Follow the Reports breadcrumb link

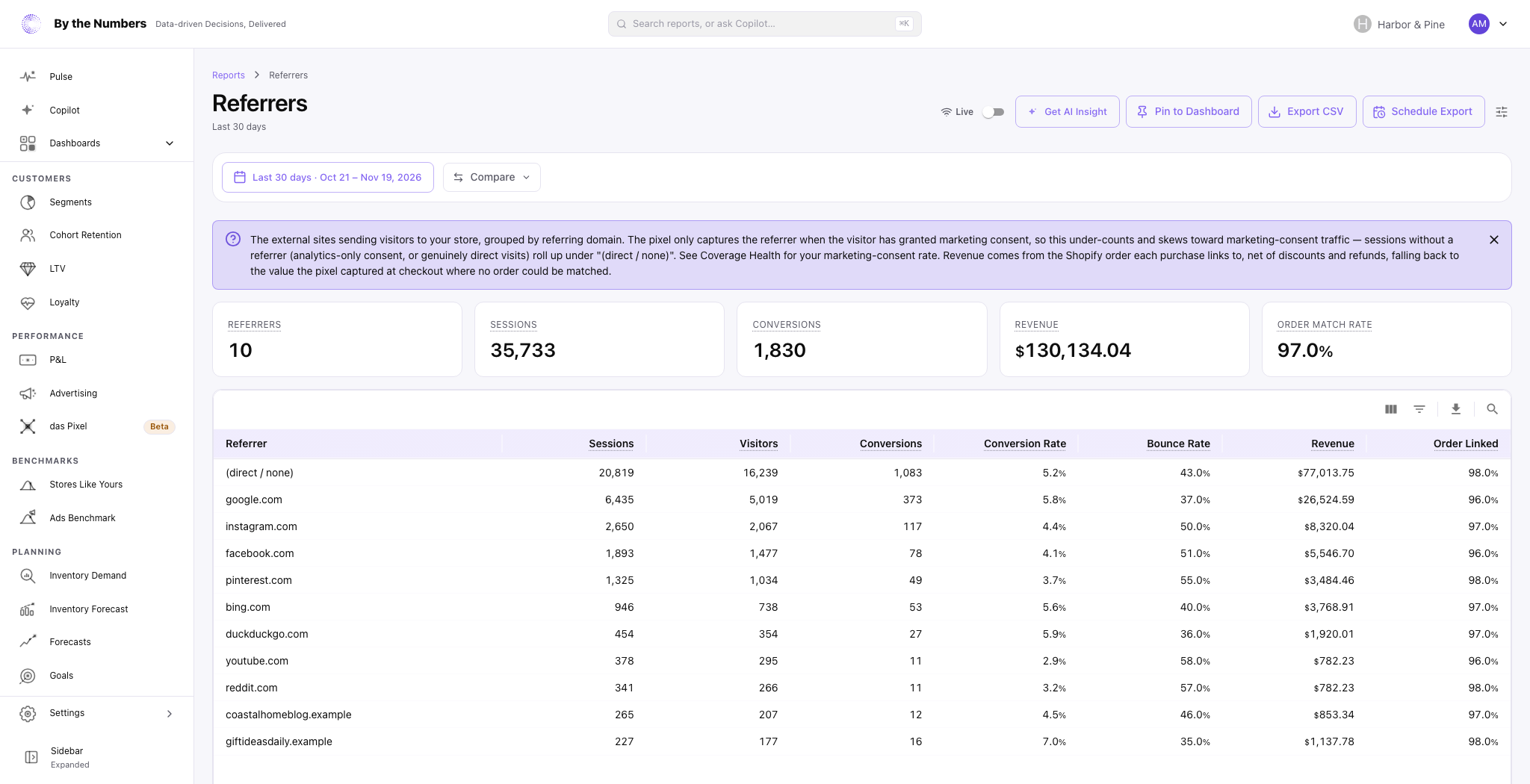click(x=229, y=75)
